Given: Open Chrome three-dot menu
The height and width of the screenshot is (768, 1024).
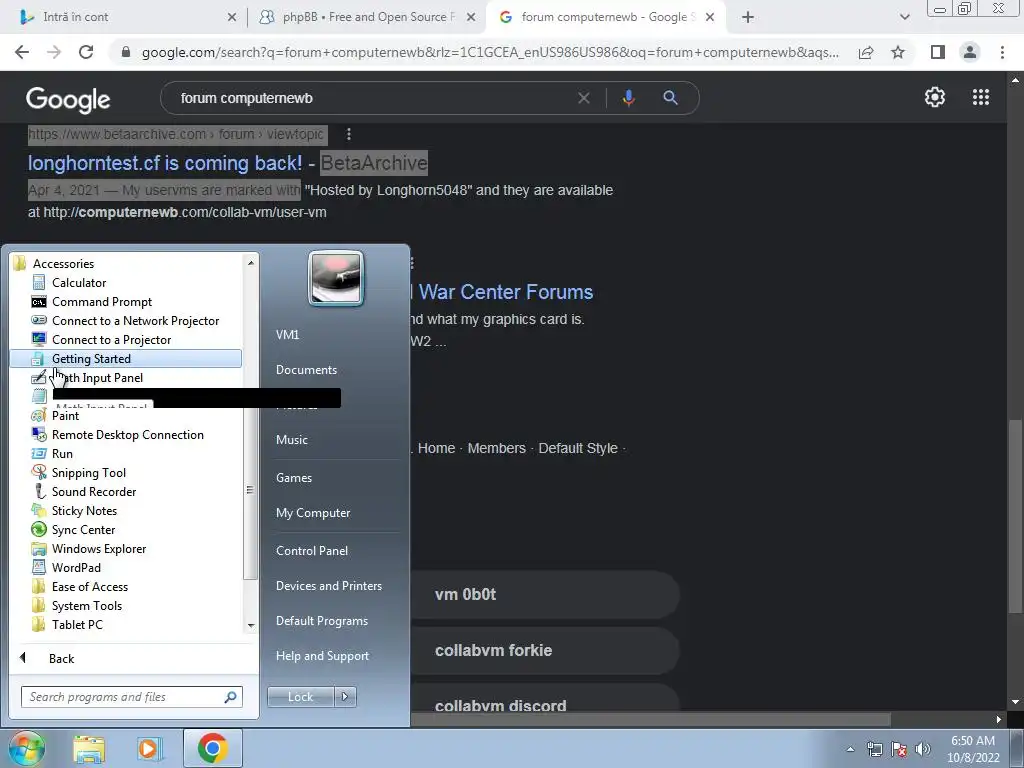Looking at the screenshot, I should pyautogui.click(x=1002, y=52).
